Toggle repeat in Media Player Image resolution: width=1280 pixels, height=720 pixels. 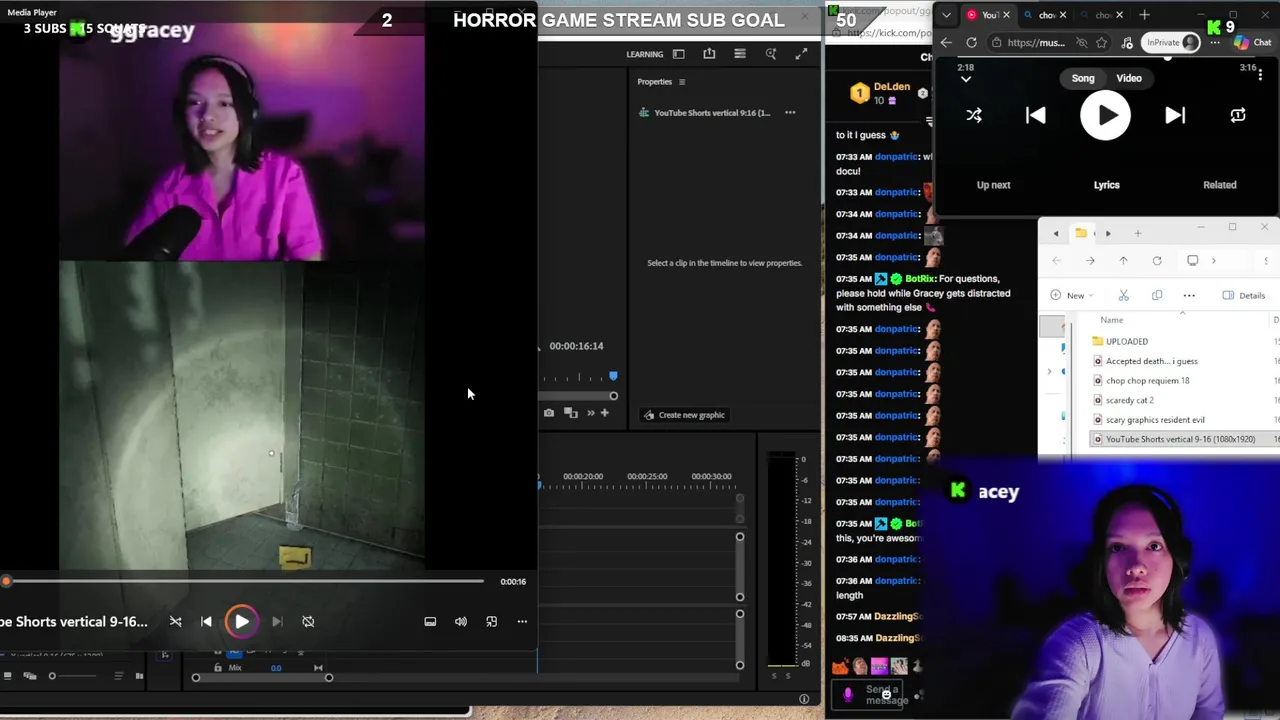[308, 621]
